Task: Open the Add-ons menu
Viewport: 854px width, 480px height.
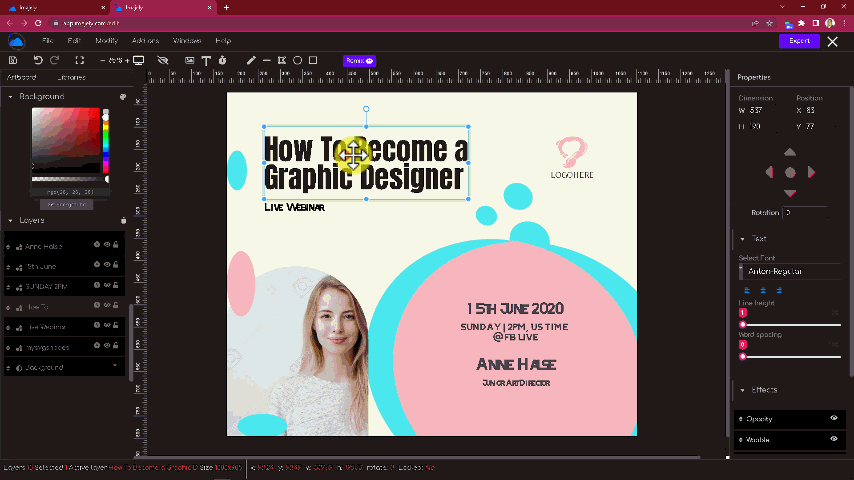Action: coord(145,41)
